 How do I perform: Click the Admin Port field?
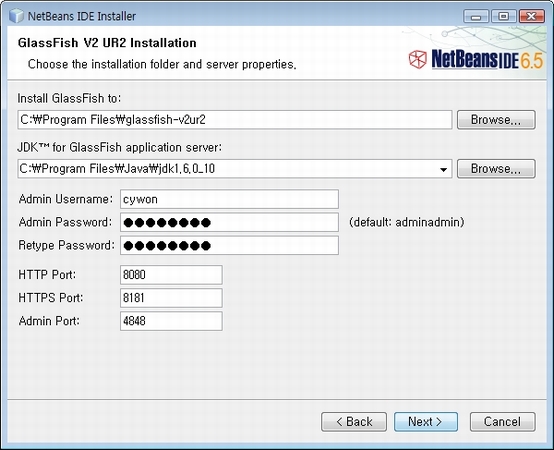pyautogui.click(x=171, y=321)
